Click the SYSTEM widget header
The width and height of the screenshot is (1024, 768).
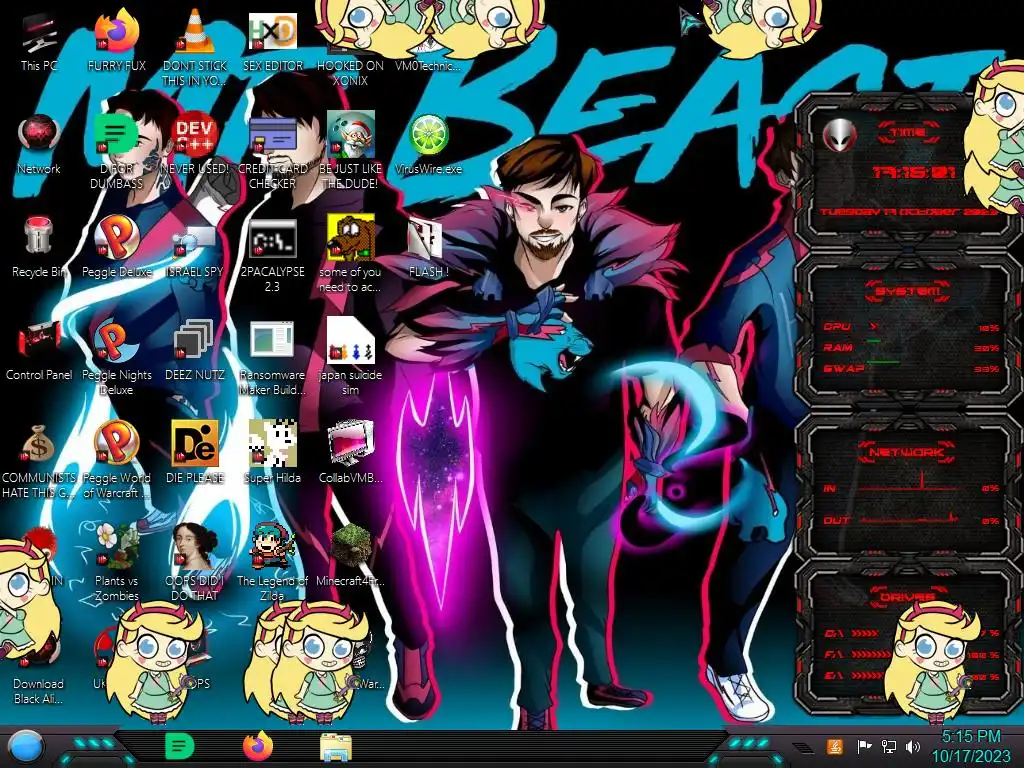906,291
